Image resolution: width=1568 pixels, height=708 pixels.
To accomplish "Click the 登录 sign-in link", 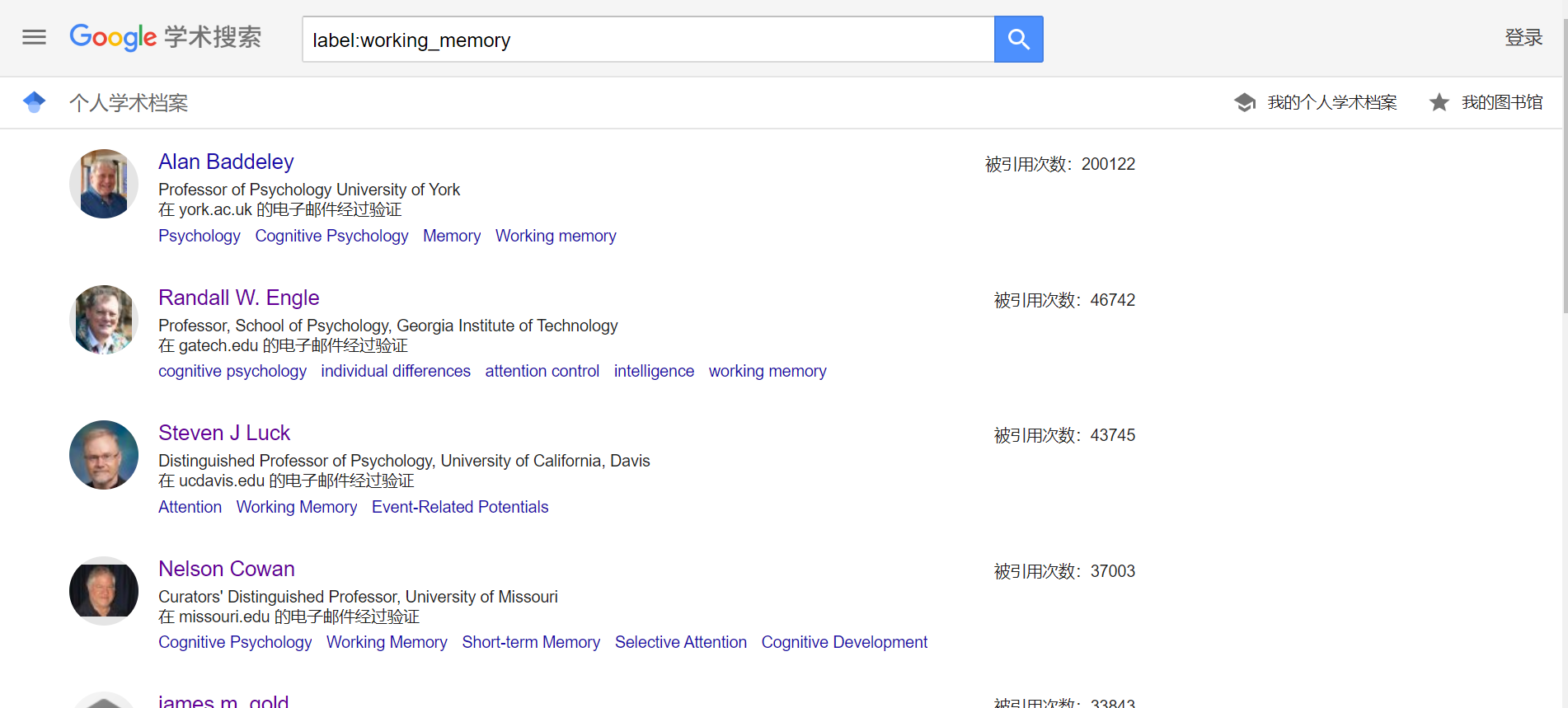I will click(1523, 37).
